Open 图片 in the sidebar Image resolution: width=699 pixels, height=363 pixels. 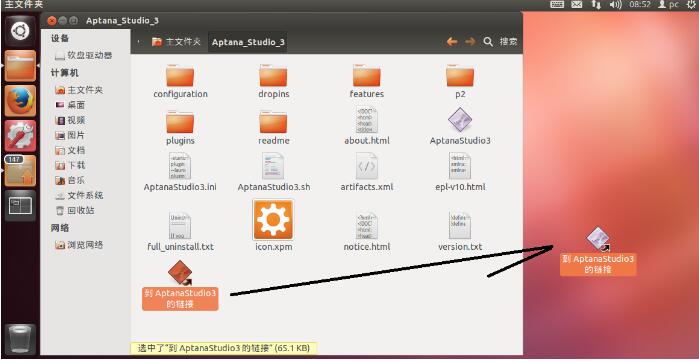[70, 135]
